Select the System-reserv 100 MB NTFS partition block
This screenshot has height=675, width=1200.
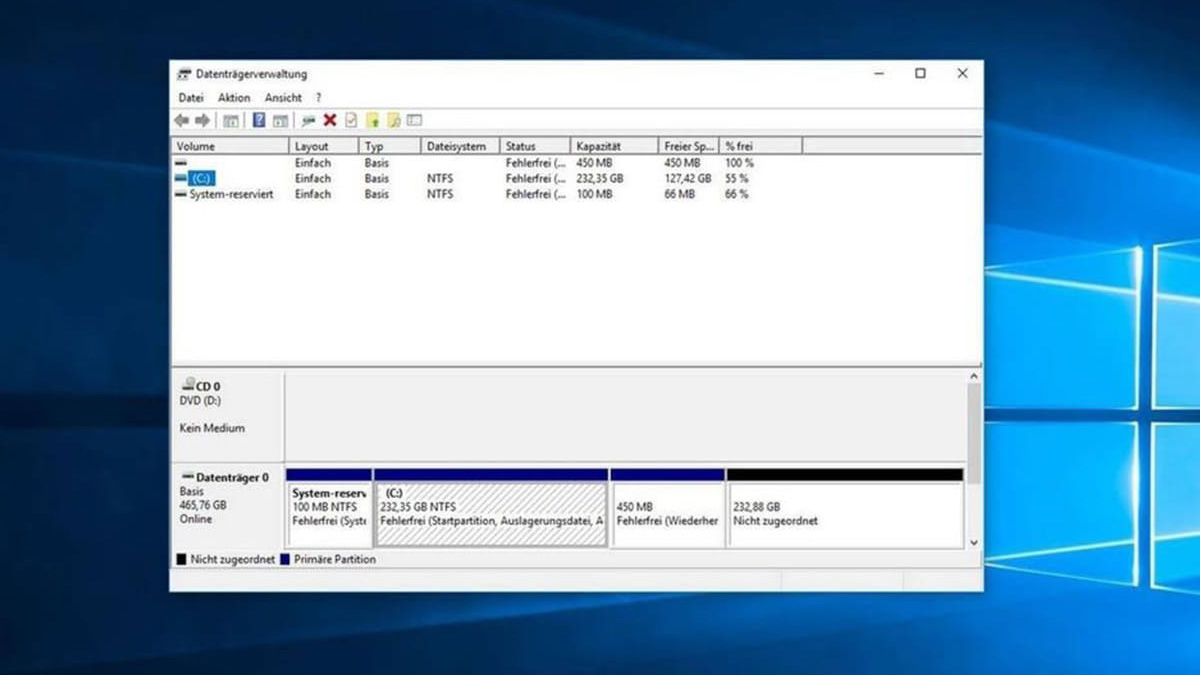(x=329, y=507)
